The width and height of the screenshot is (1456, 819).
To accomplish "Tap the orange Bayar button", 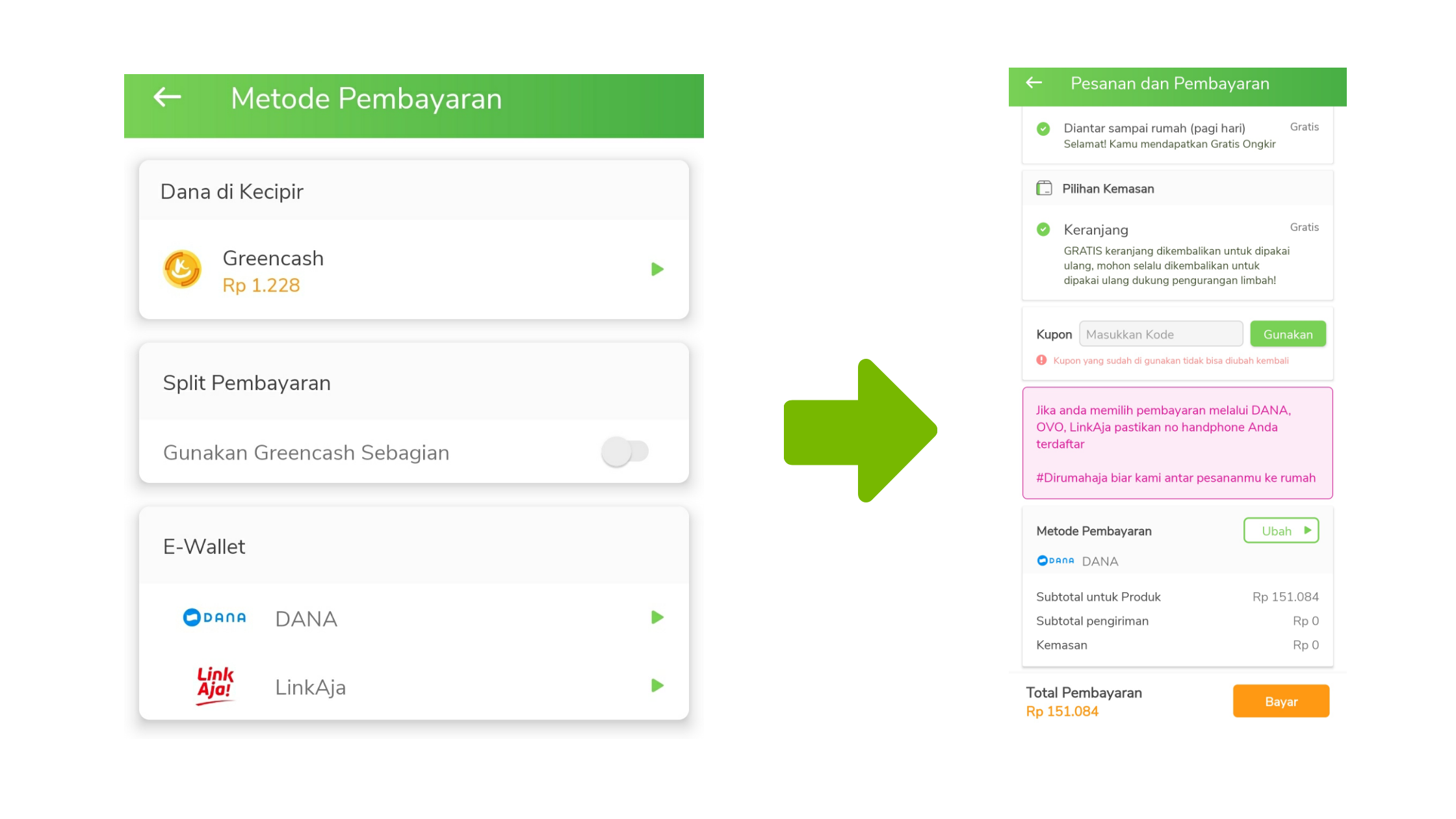I will (x=1281, y=701).
